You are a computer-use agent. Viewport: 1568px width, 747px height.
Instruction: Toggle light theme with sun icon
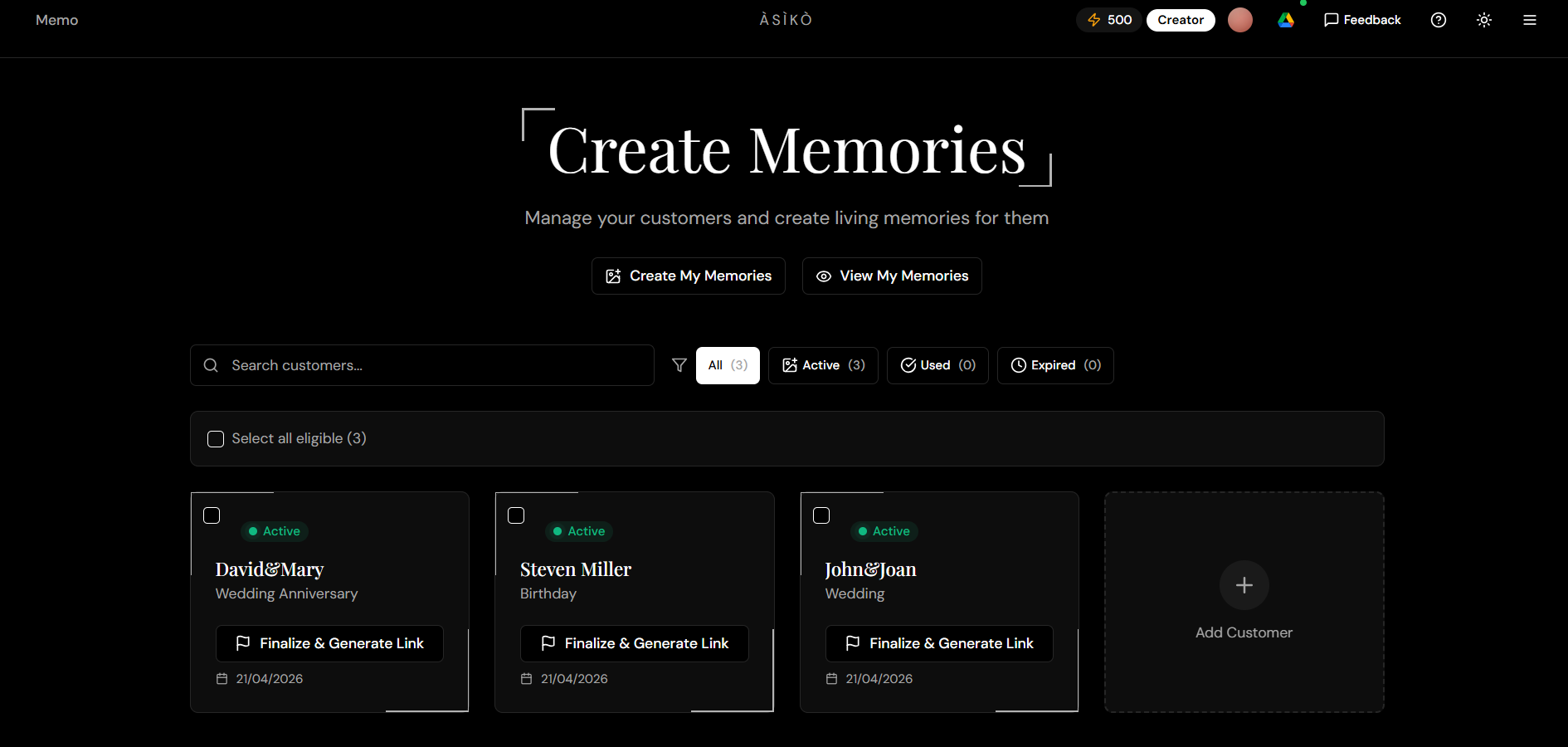pos(1484,20)
